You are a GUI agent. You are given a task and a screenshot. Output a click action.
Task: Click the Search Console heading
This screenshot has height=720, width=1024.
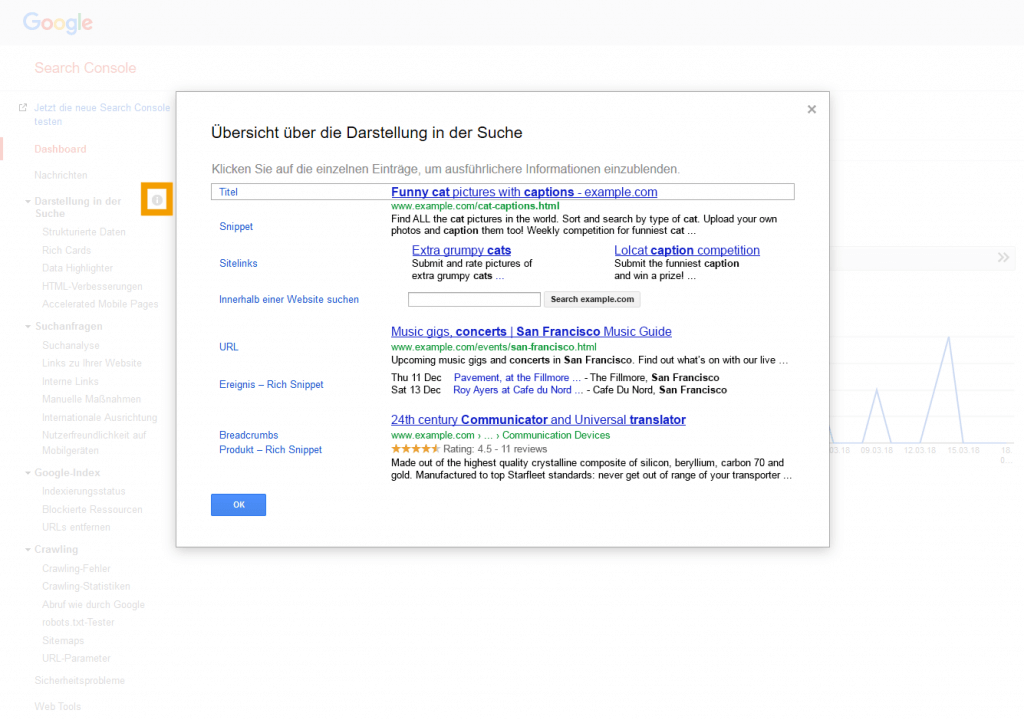point(85,68)
